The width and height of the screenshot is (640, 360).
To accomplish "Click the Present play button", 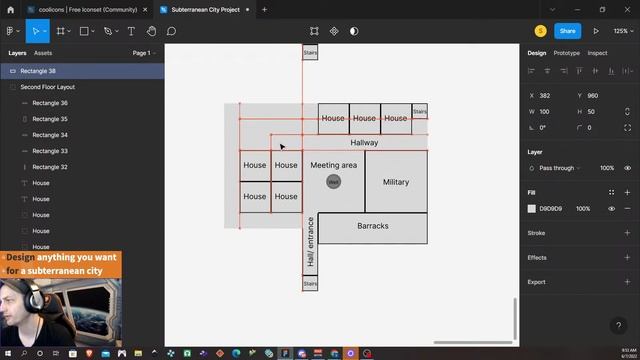I will click(596, 31).
